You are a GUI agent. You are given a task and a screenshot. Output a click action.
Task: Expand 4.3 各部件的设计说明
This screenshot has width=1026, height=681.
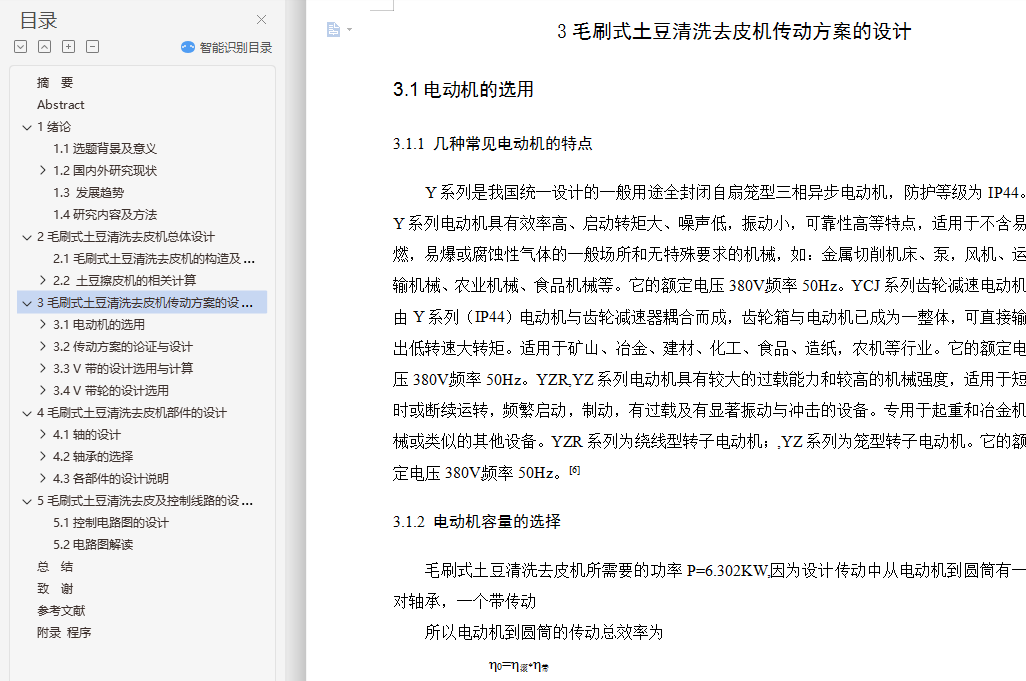point(43,478)
